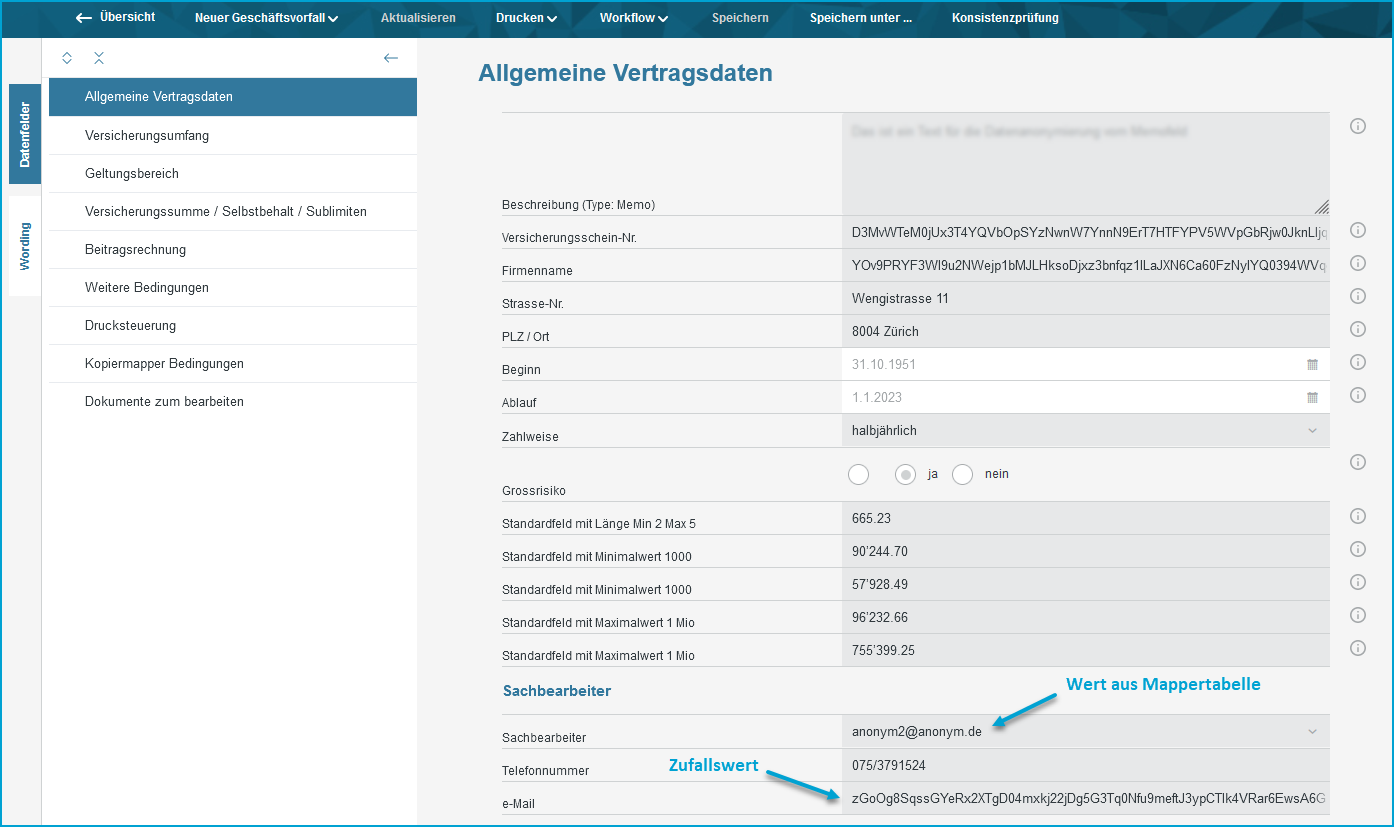The width and height of the screenshot is (1394, 827).
Task: Open the Drucken dropdown menu
Action: 526,18
